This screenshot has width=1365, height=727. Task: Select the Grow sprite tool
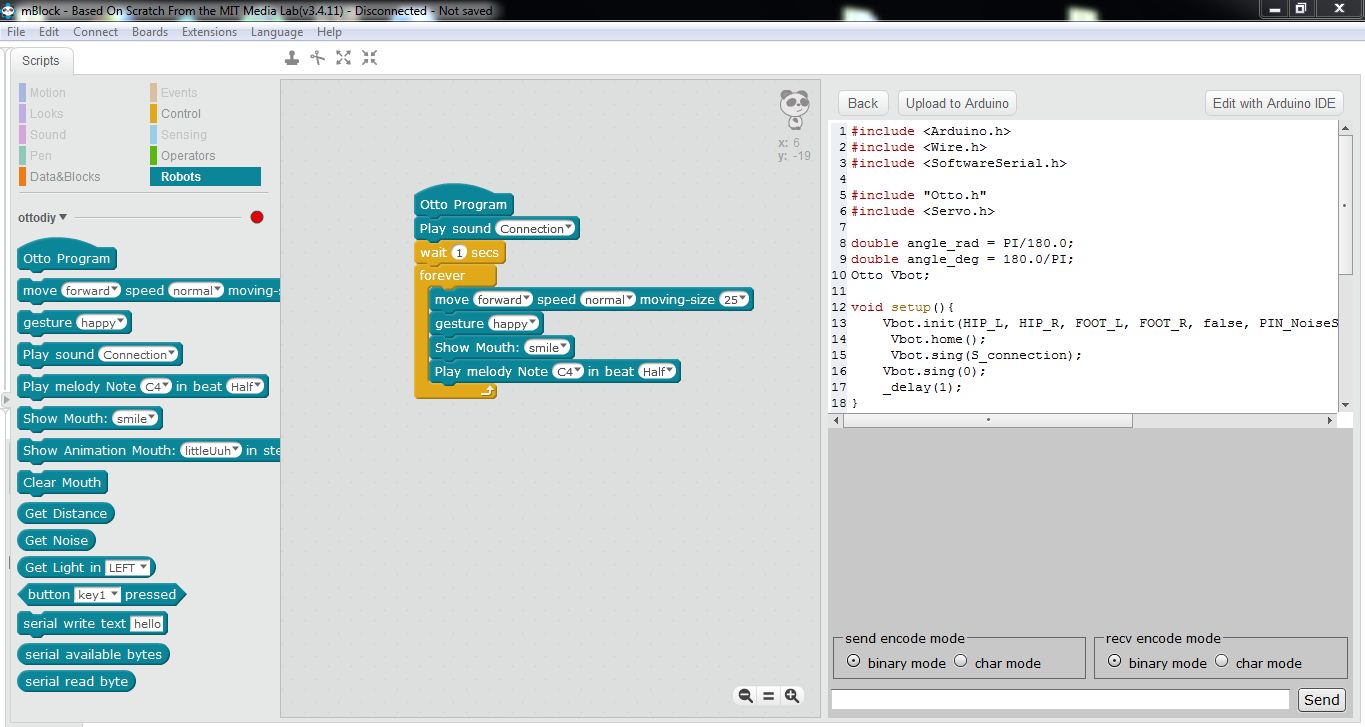click(x=344, y=58)
